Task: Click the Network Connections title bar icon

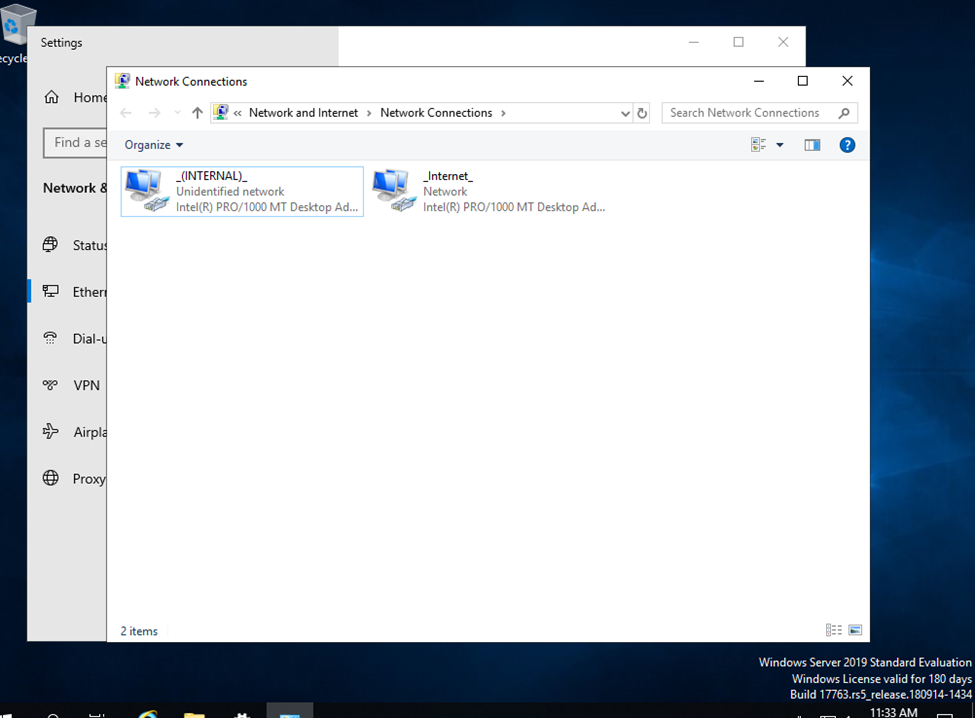Action: [x=122, y=81]
